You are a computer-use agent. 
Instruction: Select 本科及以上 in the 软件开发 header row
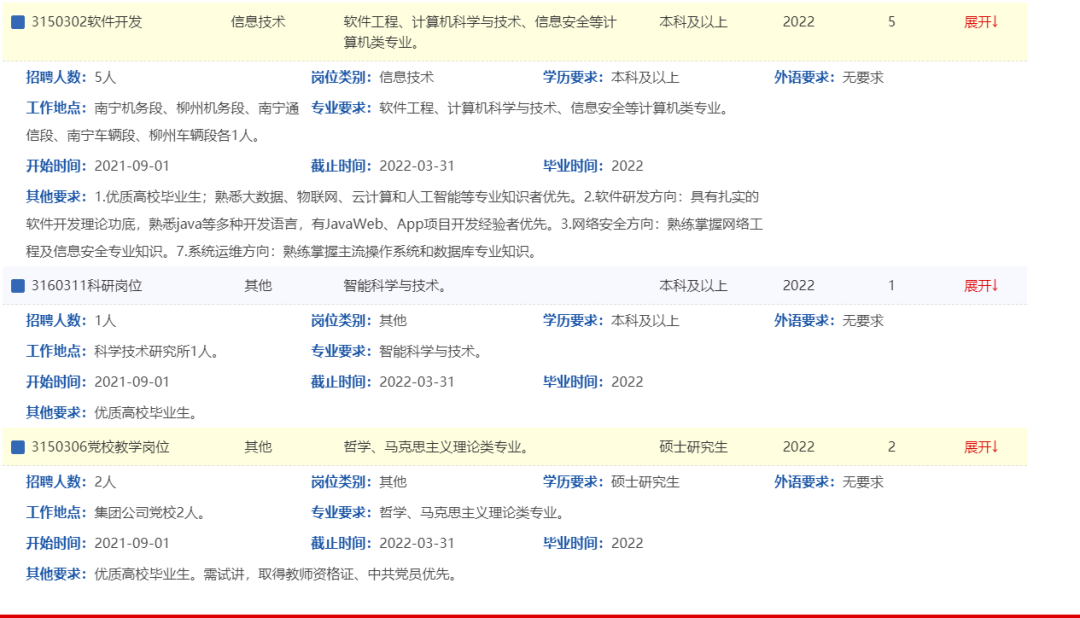pos(693,22)
